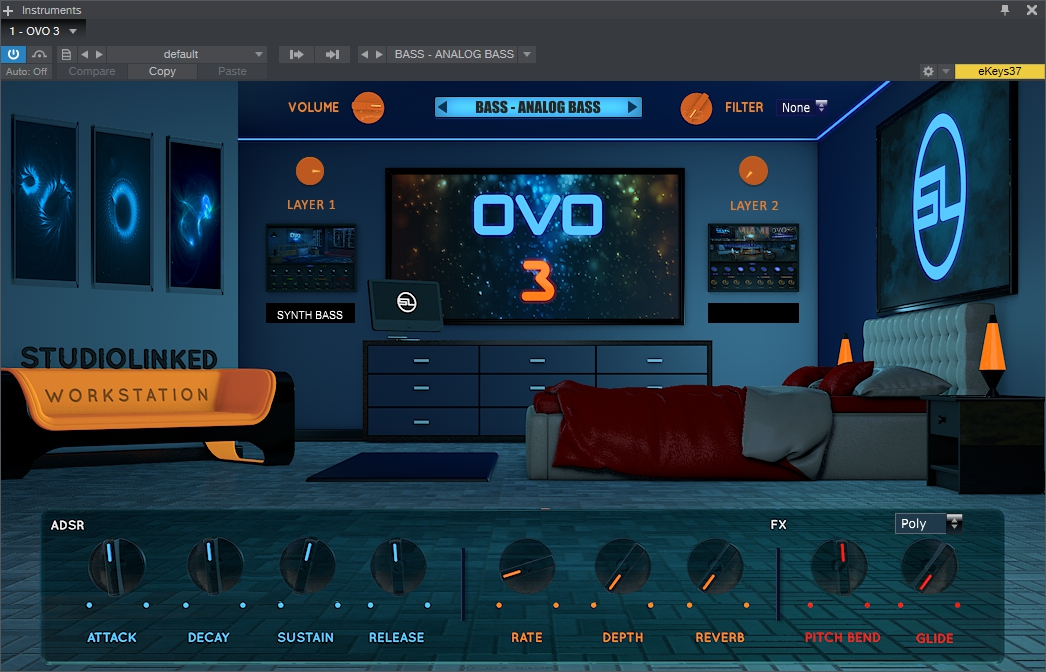This screenshot has width=1046, height=672.
Task: Open the Instruments panel title
Action: coord(51,10)
